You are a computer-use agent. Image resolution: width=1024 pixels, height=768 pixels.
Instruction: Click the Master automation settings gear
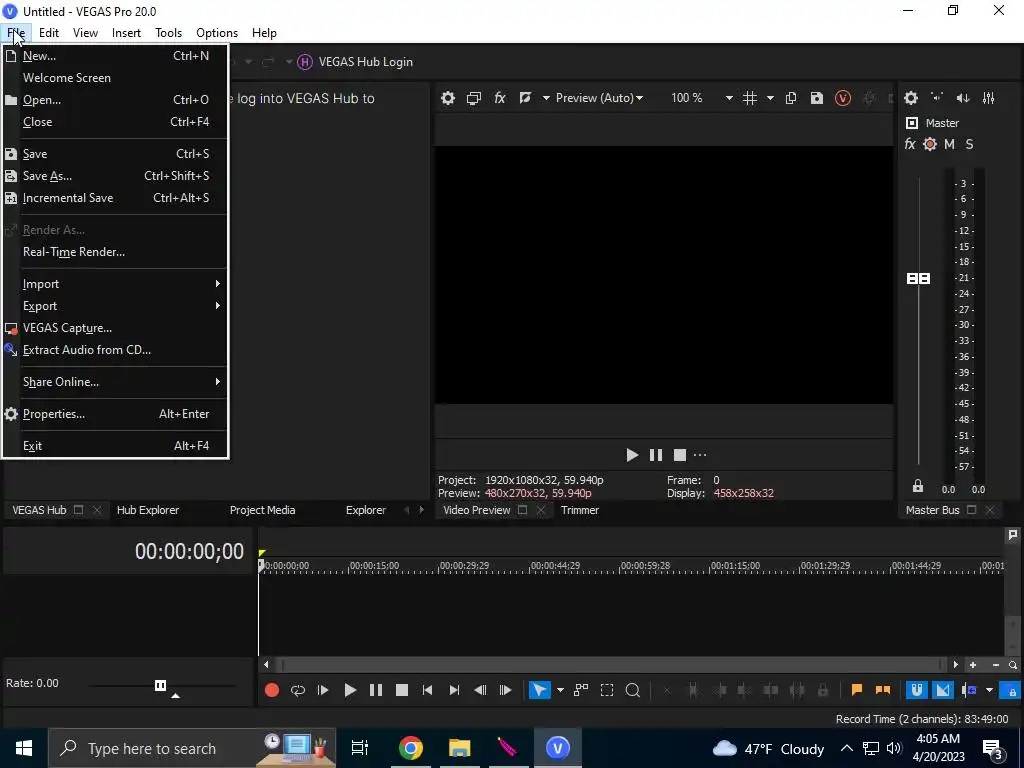[930, 144]
